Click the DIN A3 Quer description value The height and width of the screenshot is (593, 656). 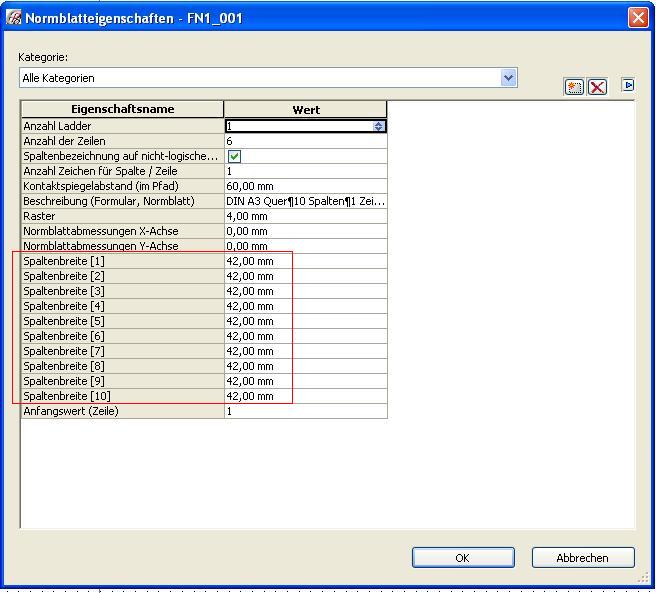[x=306, y=201]
